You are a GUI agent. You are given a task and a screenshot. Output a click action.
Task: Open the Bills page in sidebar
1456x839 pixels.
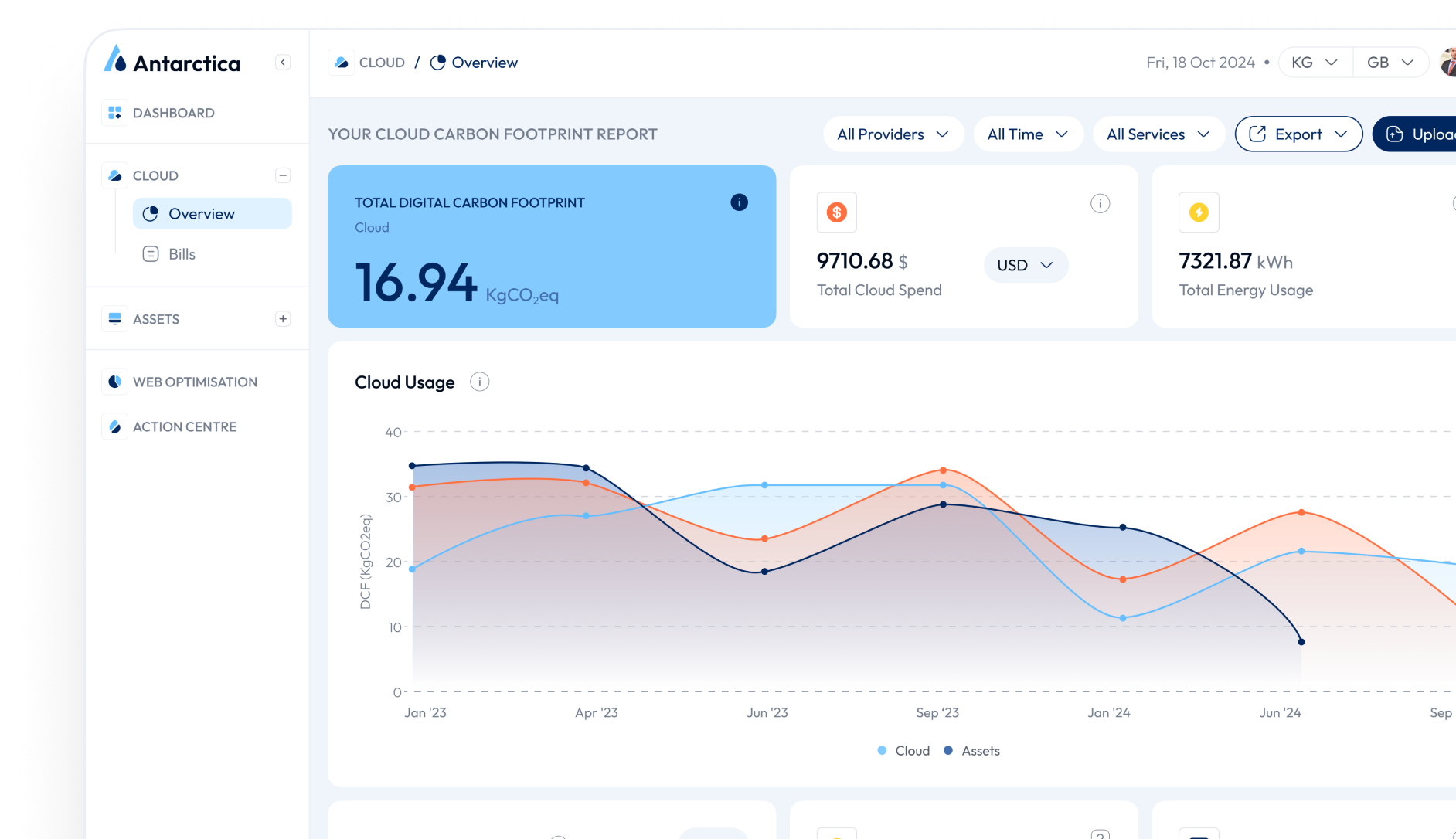tap(182, 254)
